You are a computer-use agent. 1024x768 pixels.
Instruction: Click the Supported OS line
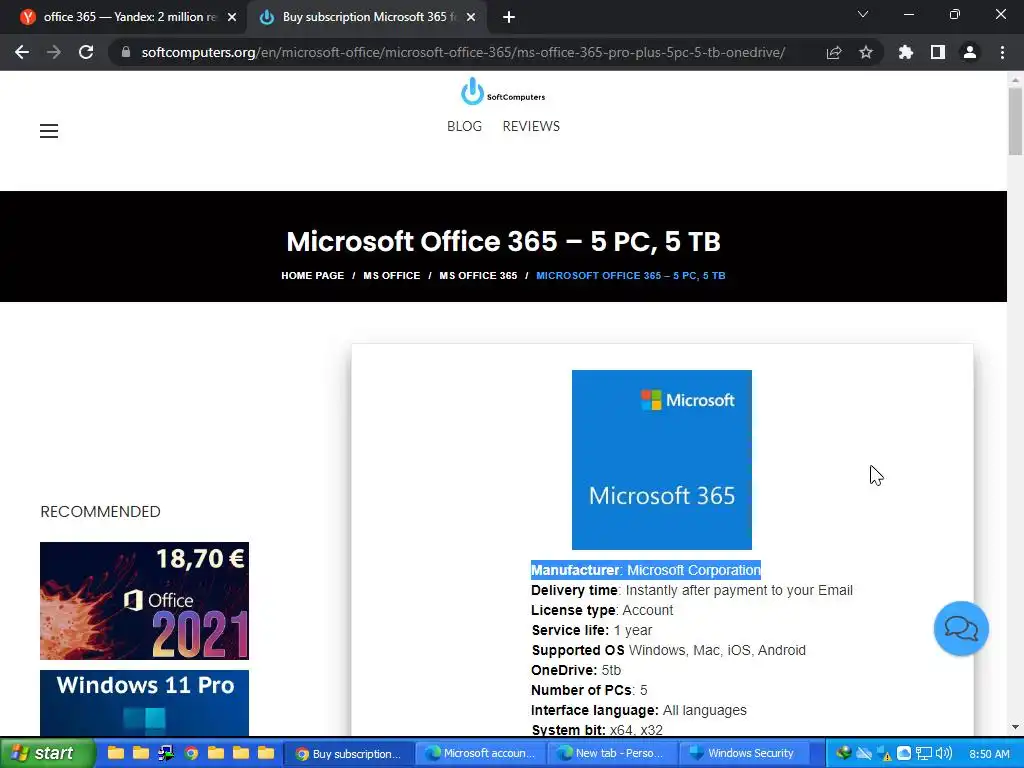(668, 650)
